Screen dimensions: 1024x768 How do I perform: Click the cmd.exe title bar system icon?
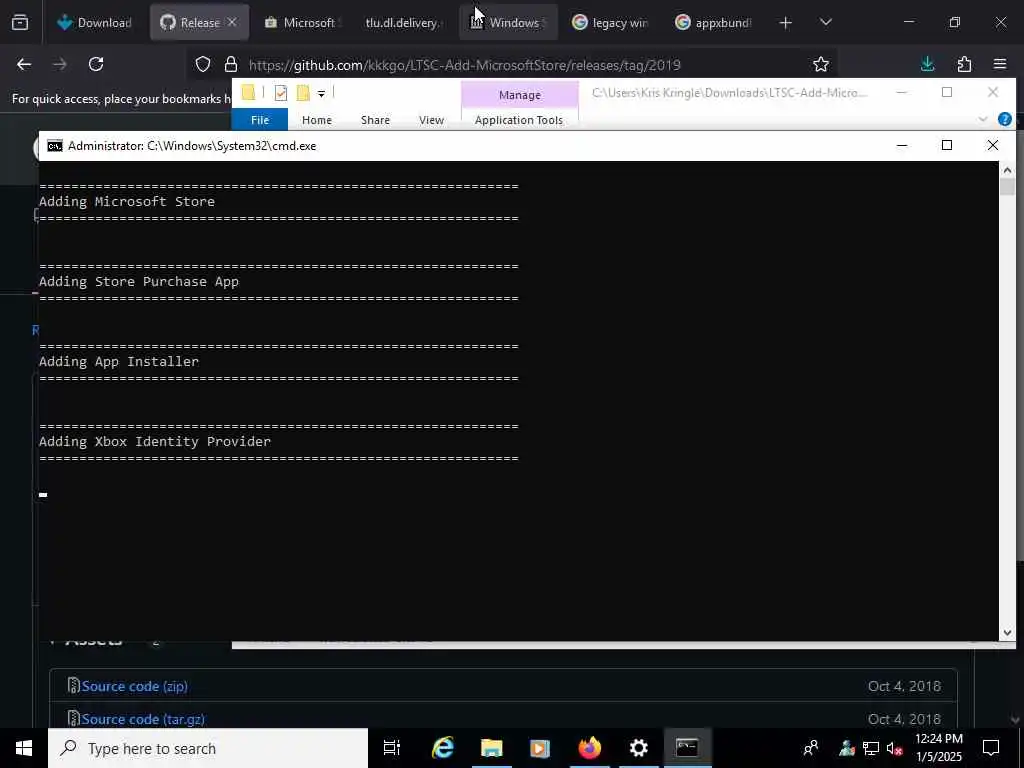(x=55, y=146)
